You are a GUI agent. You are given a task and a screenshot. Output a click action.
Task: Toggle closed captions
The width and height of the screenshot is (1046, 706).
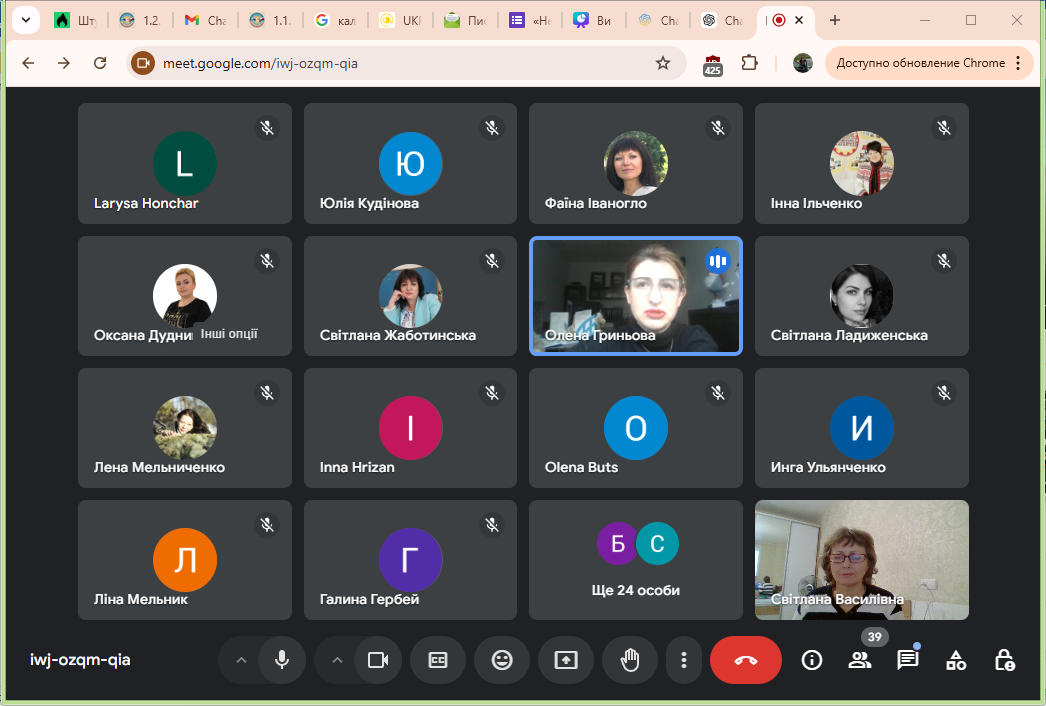438,660
